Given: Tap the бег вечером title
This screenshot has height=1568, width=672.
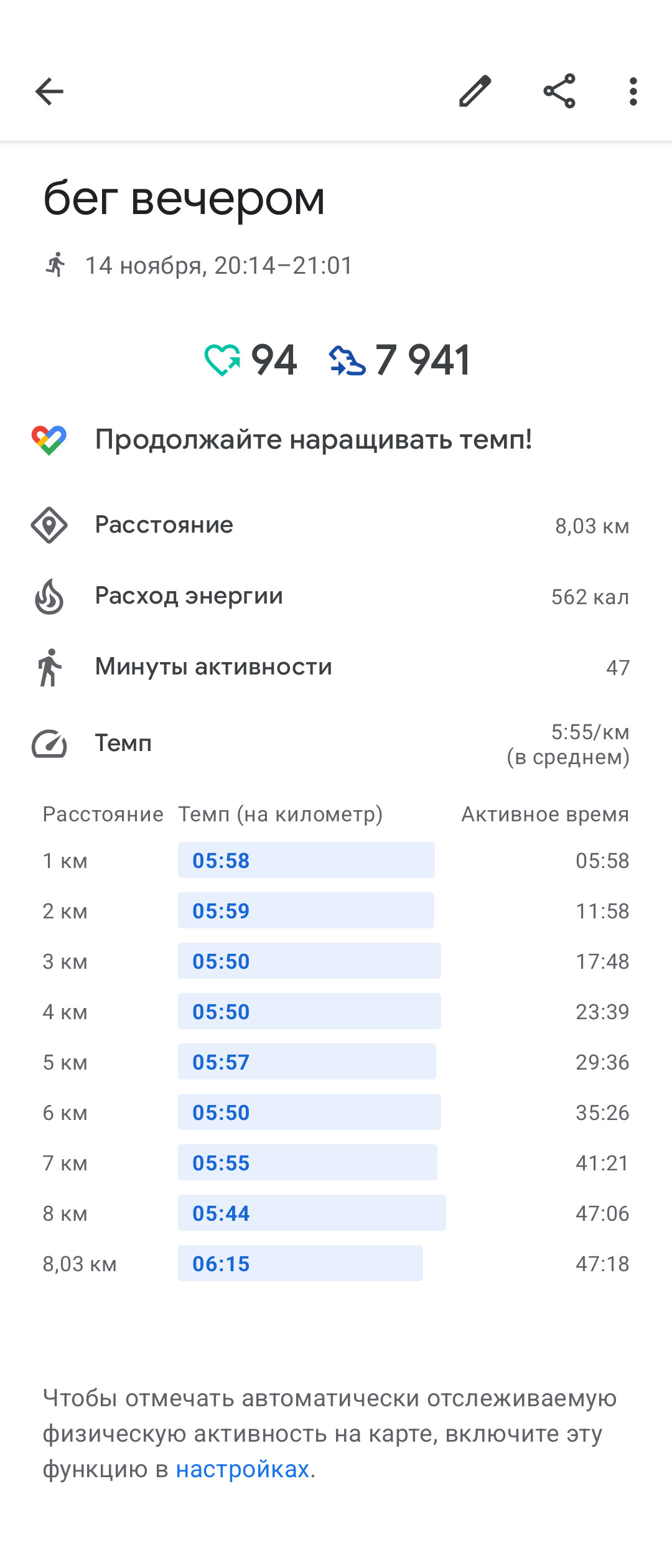Looking at the screenshot, I should [x=184, y=199].
